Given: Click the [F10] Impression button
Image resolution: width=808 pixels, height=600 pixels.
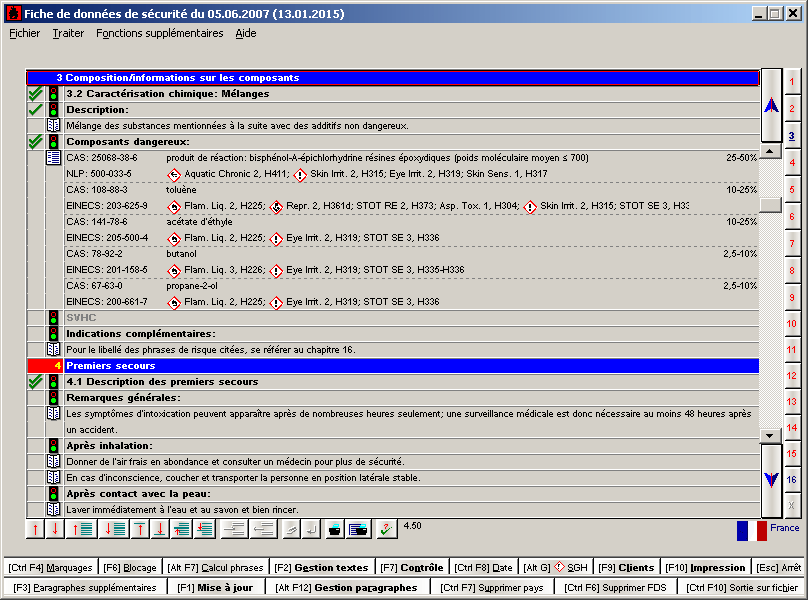Looking at the screenshot, I should coord(705,568).
